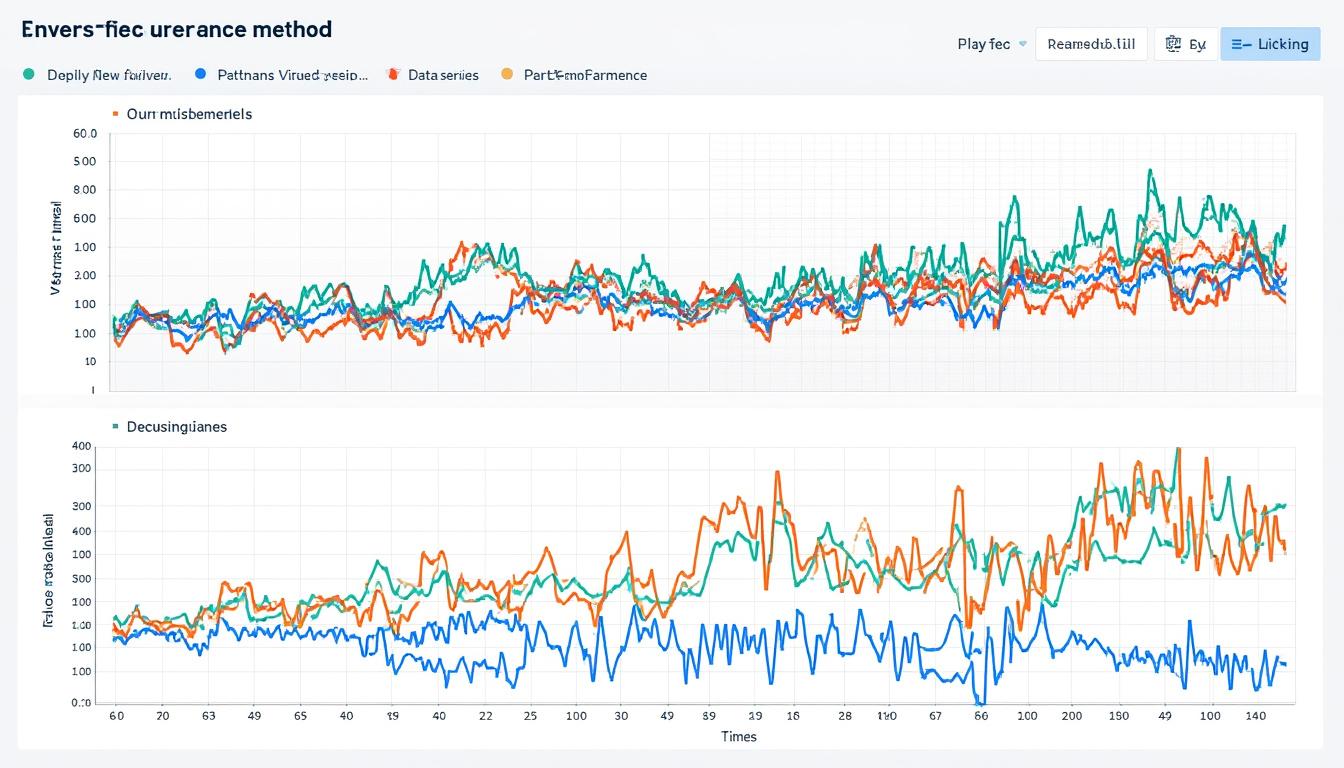The image size is (1344, 768).
Task: Click the orange PartFemoFarmence color swatch
Action: (x=506, y=74)
